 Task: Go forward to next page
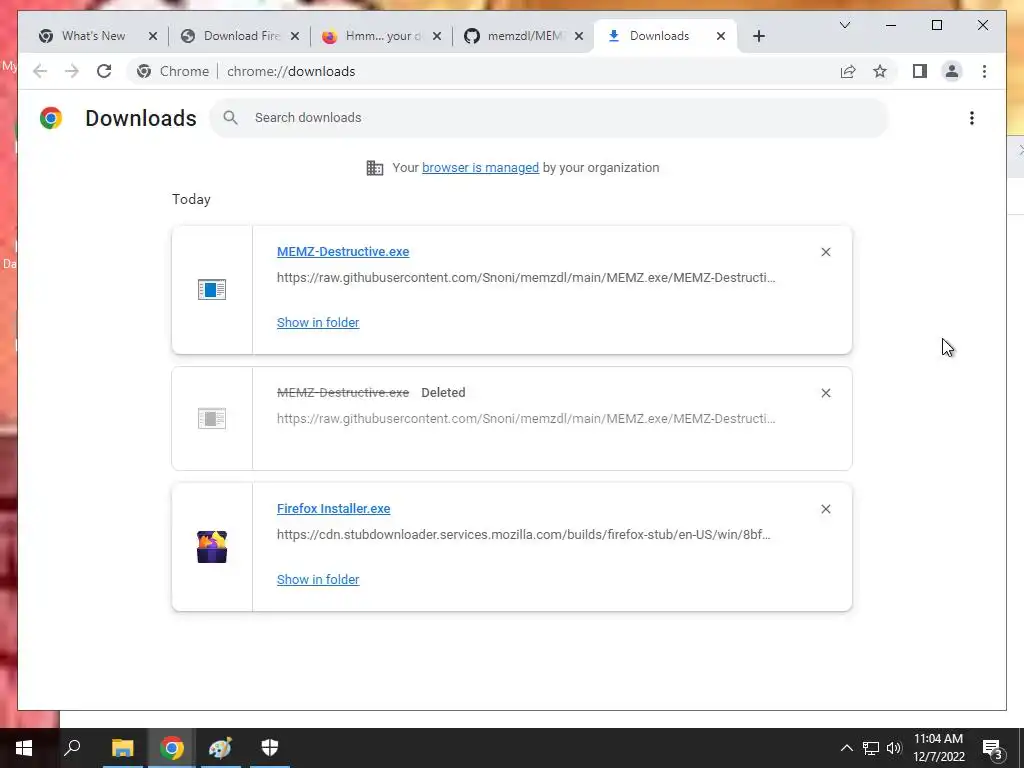point(72,71)
